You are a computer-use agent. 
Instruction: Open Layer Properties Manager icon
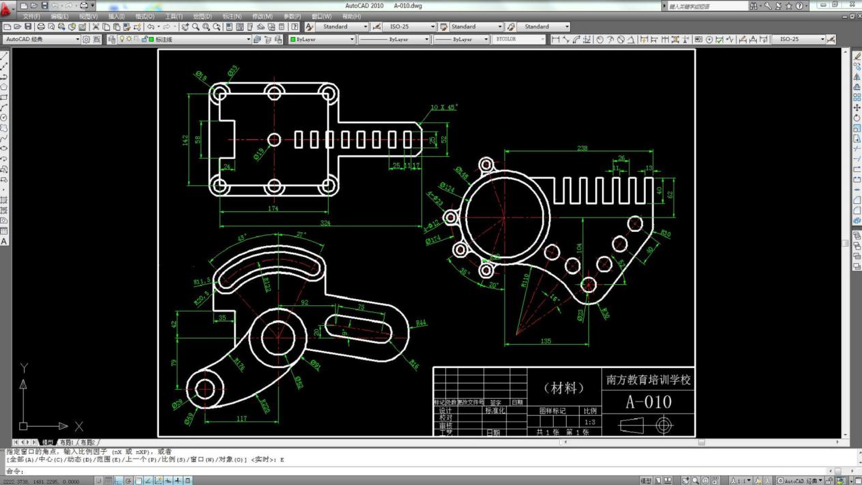[112, 40]
